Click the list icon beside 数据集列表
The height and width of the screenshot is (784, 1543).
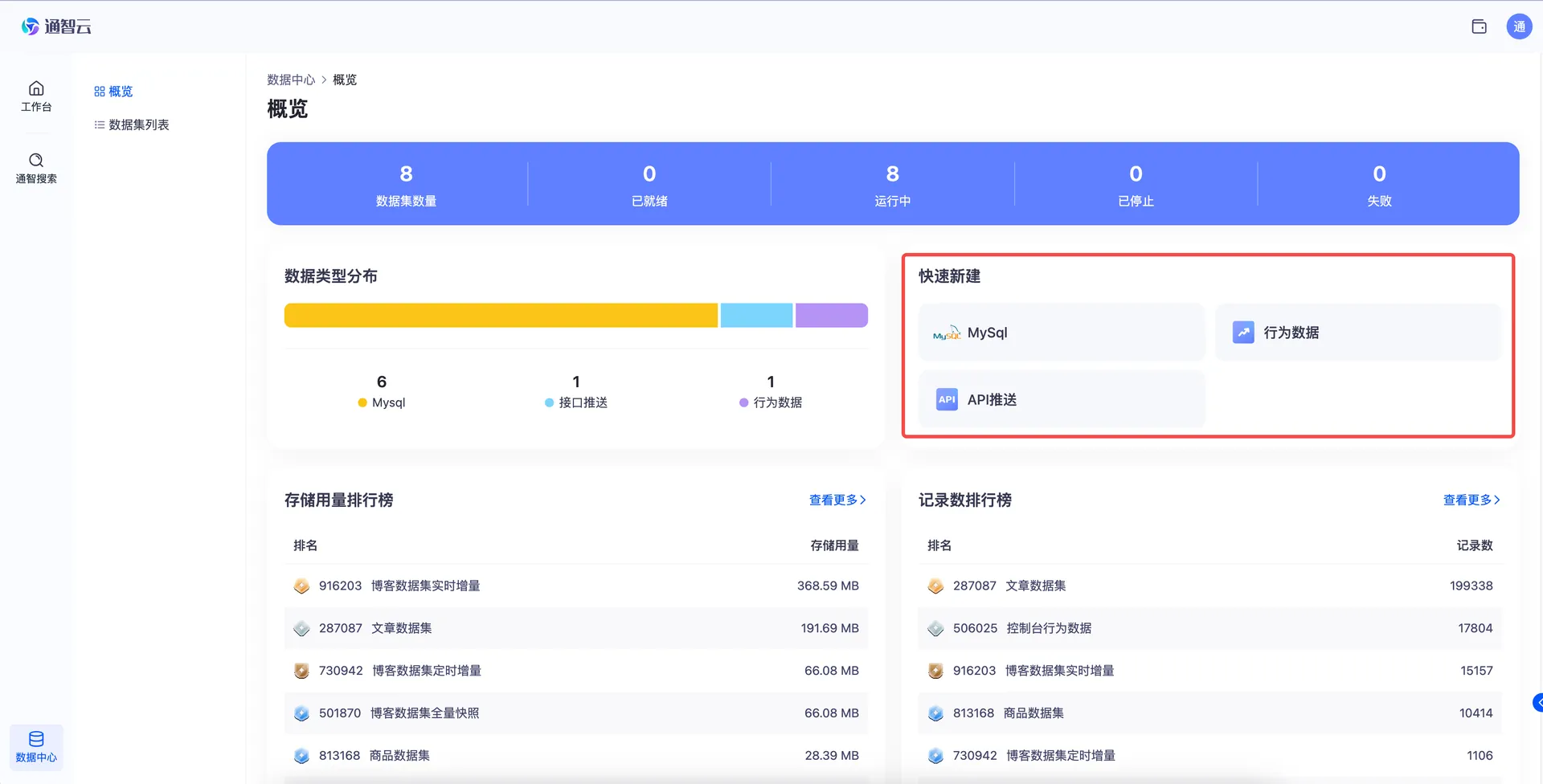pyautogui.click(x=100, y=125)
